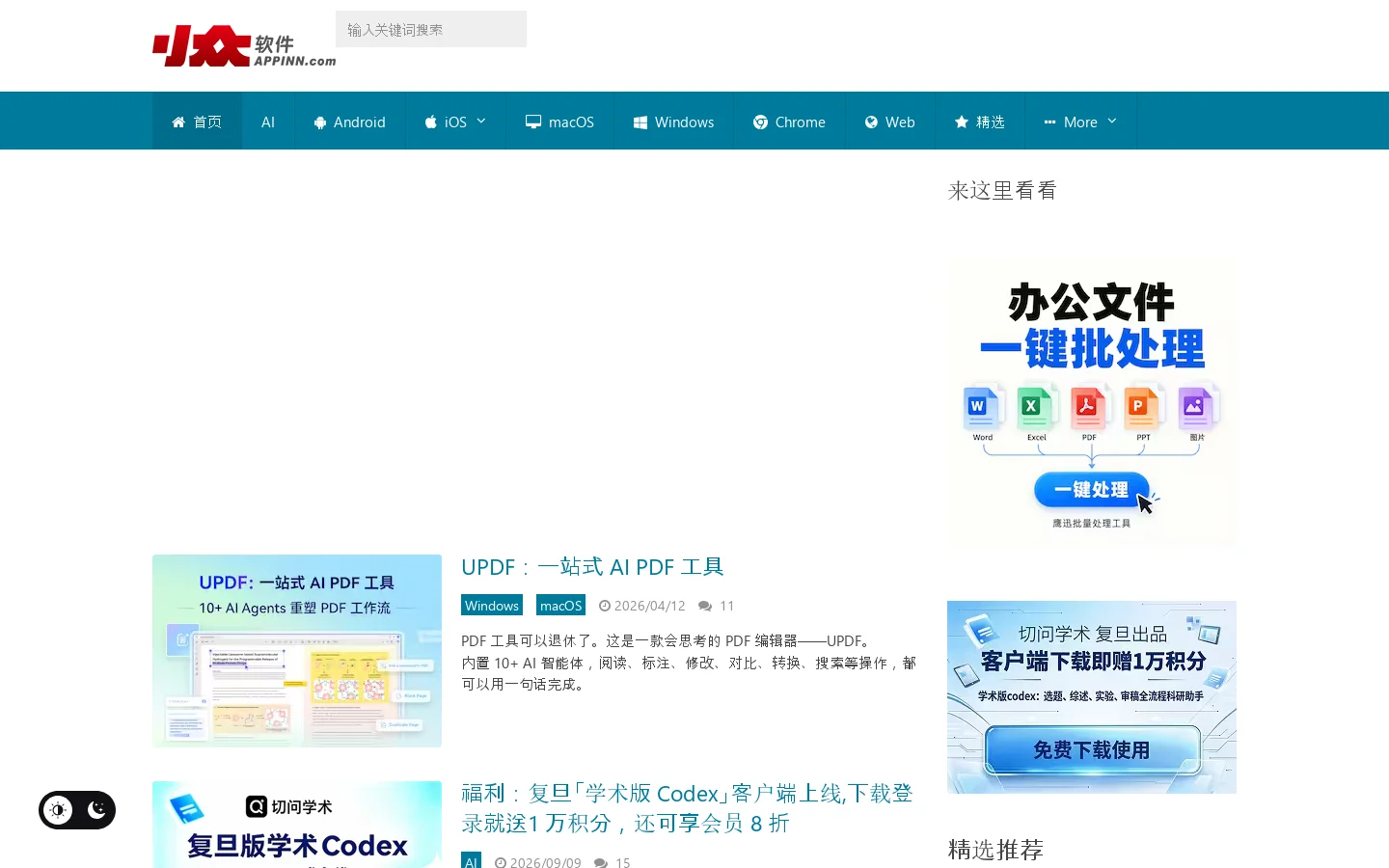Click the Windows logo icon
The image size is (1389, 868).
640,122
